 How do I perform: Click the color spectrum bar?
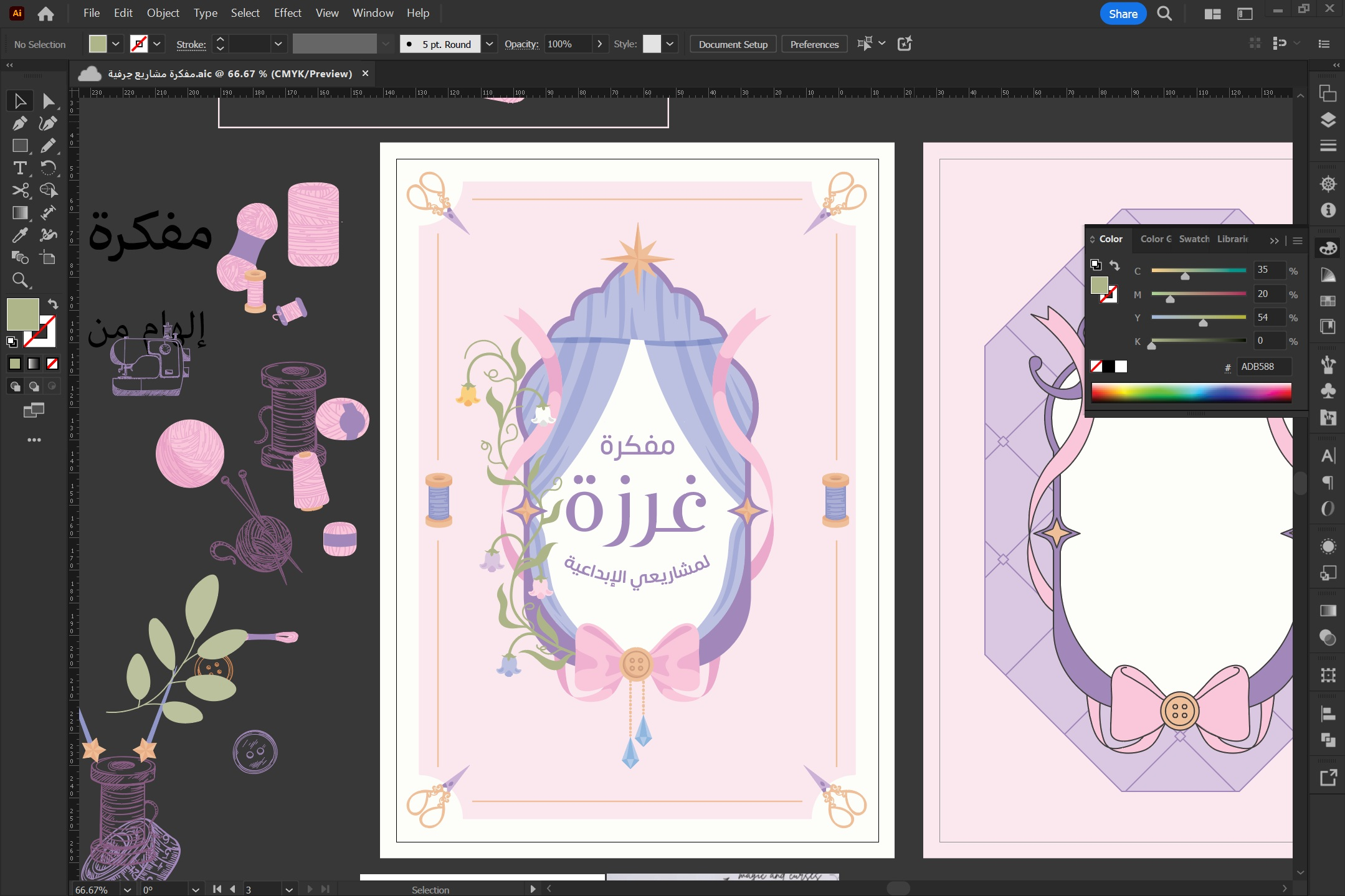1191,393
